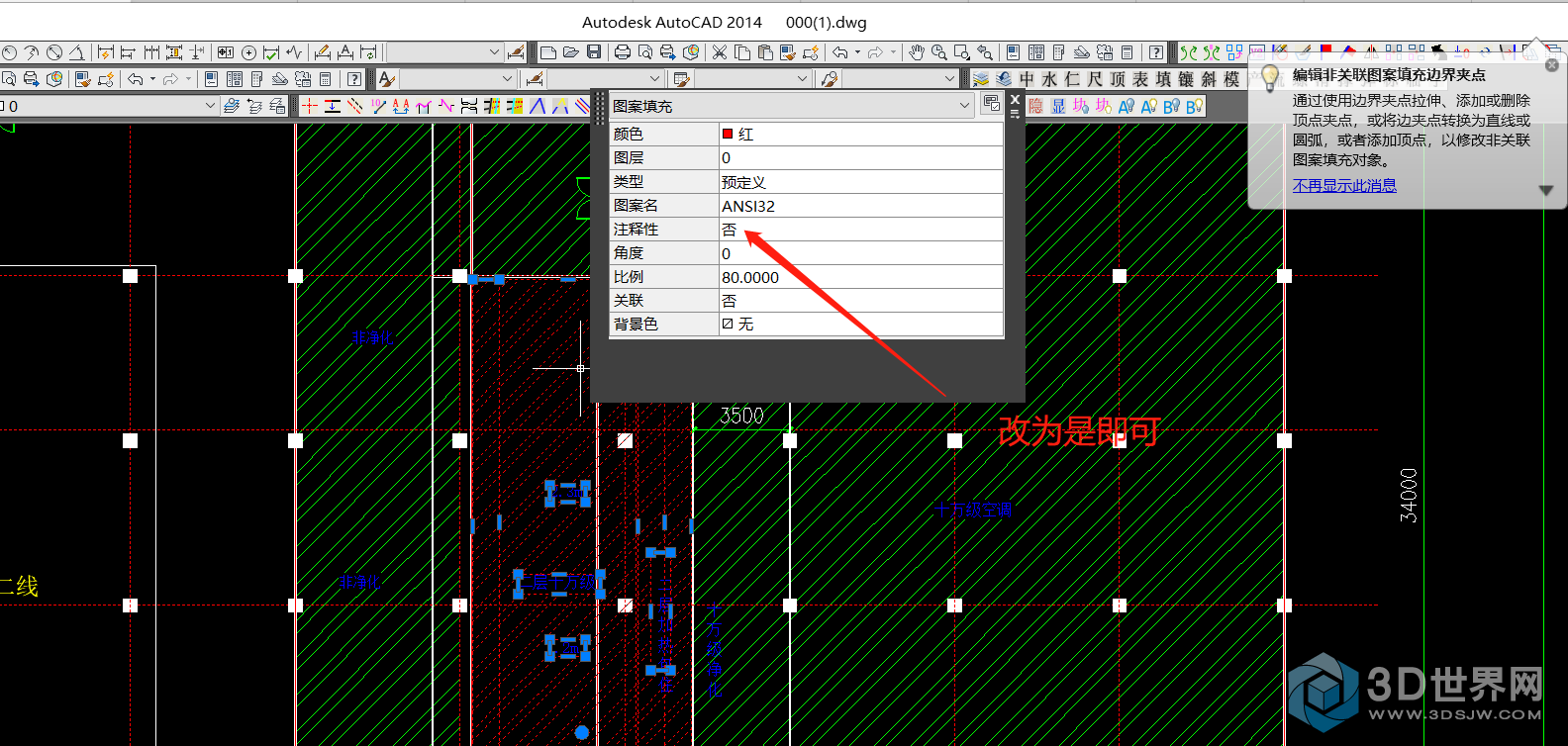Screen dimensions: 1568x746
Task: Copy selection with the Copy icon
Action: click(x=742, y=52)
